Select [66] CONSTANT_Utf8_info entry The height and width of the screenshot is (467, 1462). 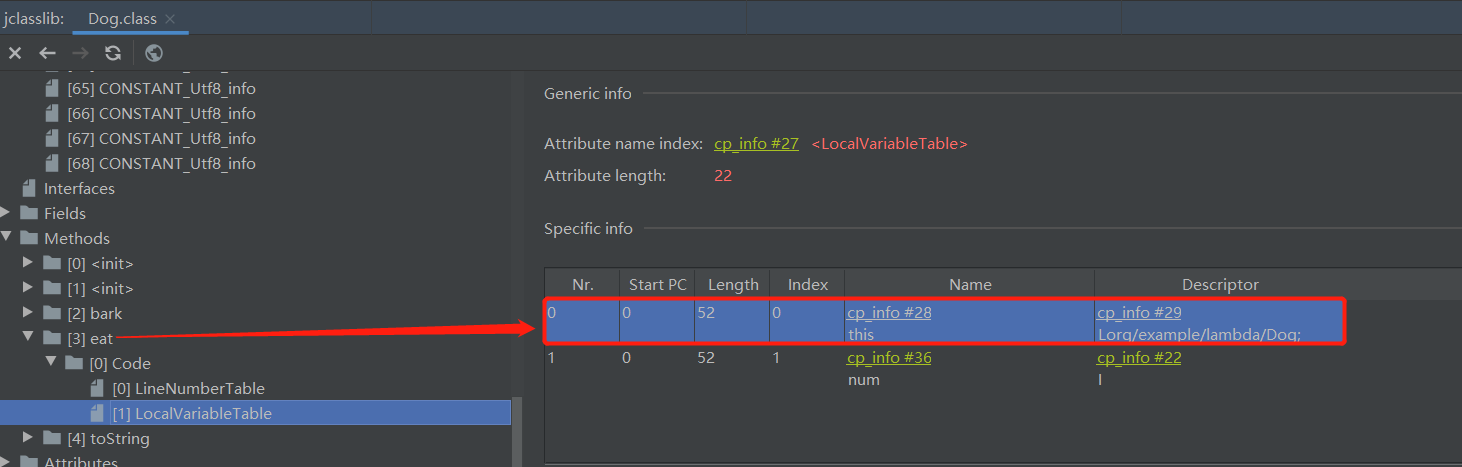[161, 113]
